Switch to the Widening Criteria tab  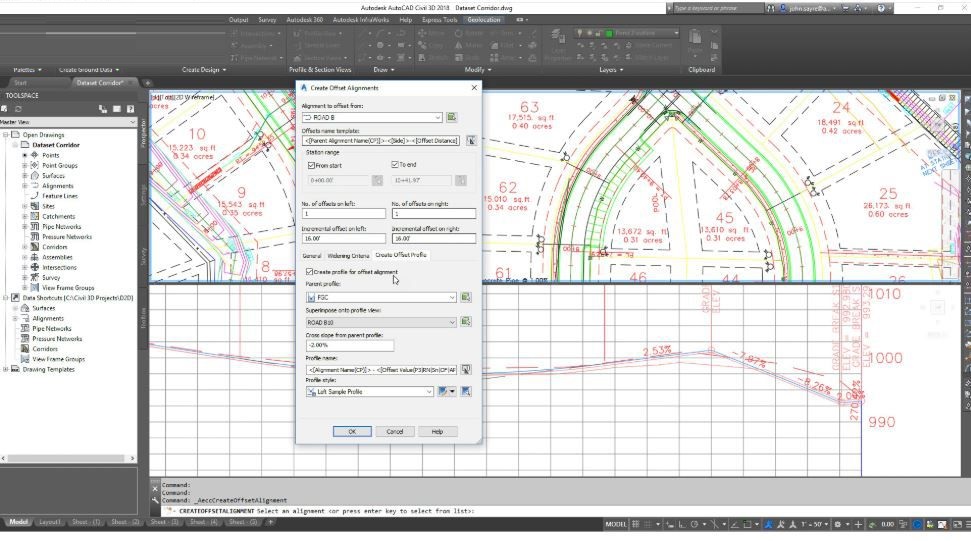tap(348, 255)
